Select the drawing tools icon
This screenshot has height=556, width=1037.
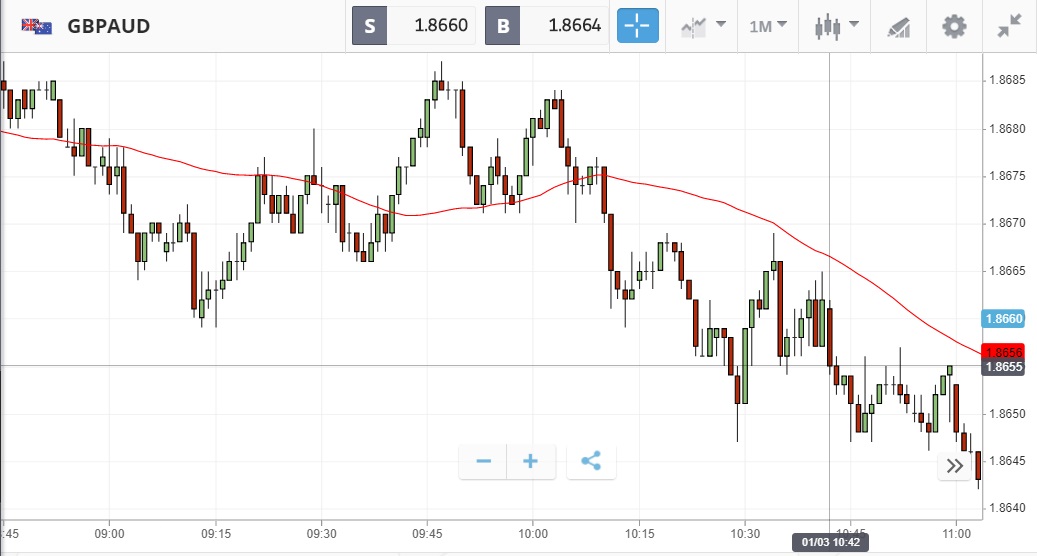click(x=898, y=26)
